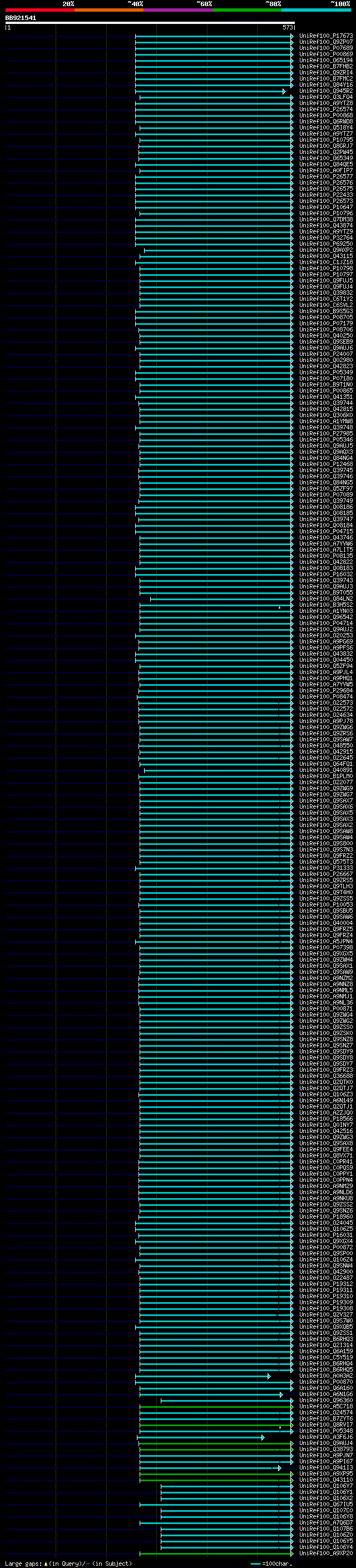Open hit UniRef100_P69250
This screenshot has width=356, height=1568.
tap(326, 244)
